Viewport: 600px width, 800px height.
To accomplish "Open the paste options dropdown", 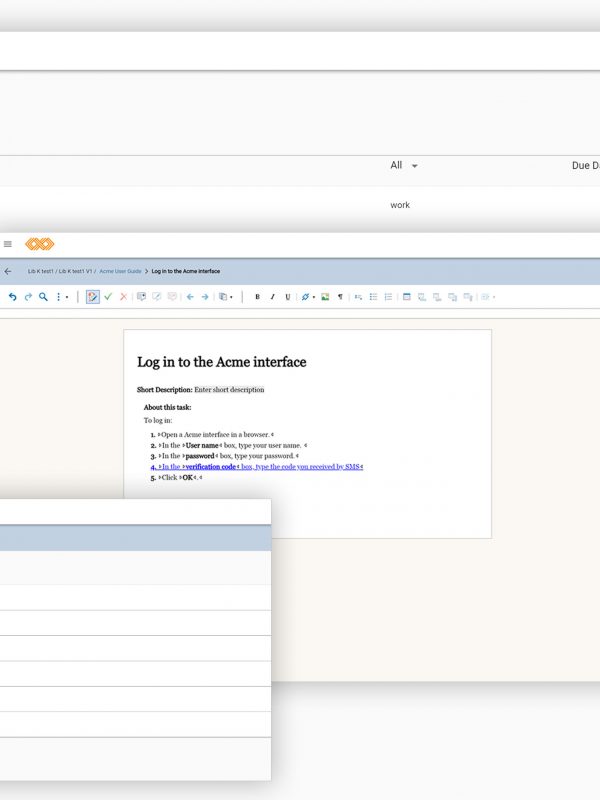I will (226, 296).
